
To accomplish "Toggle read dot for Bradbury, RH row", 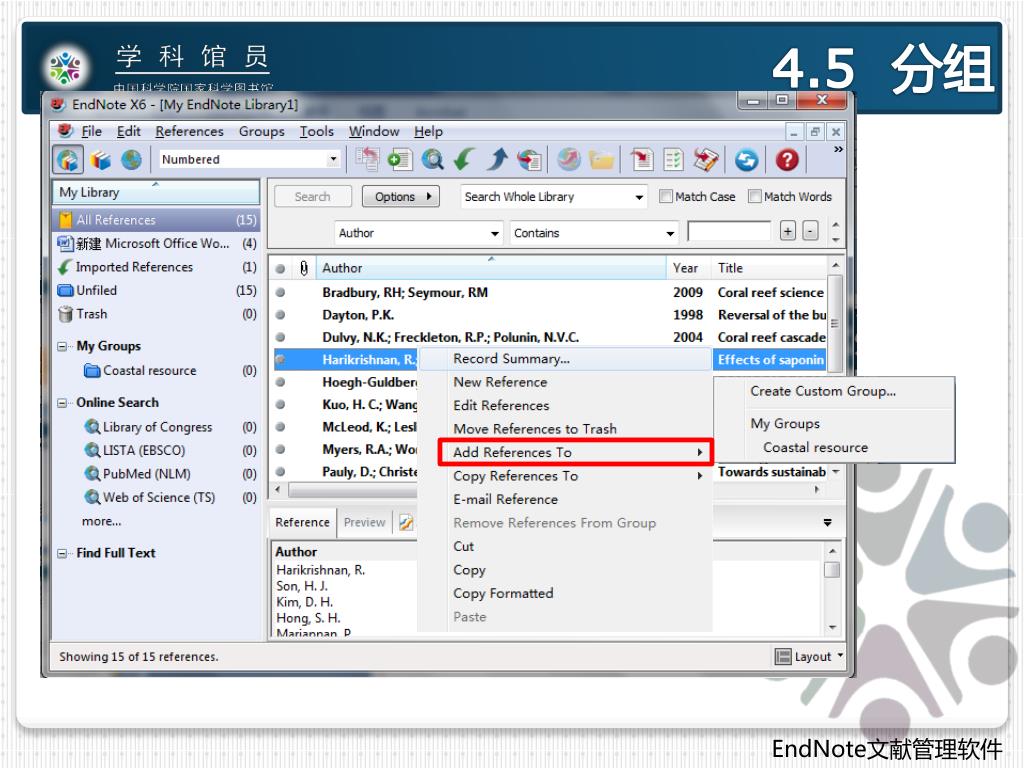I will pyautogui.click(x=280, y=293).
